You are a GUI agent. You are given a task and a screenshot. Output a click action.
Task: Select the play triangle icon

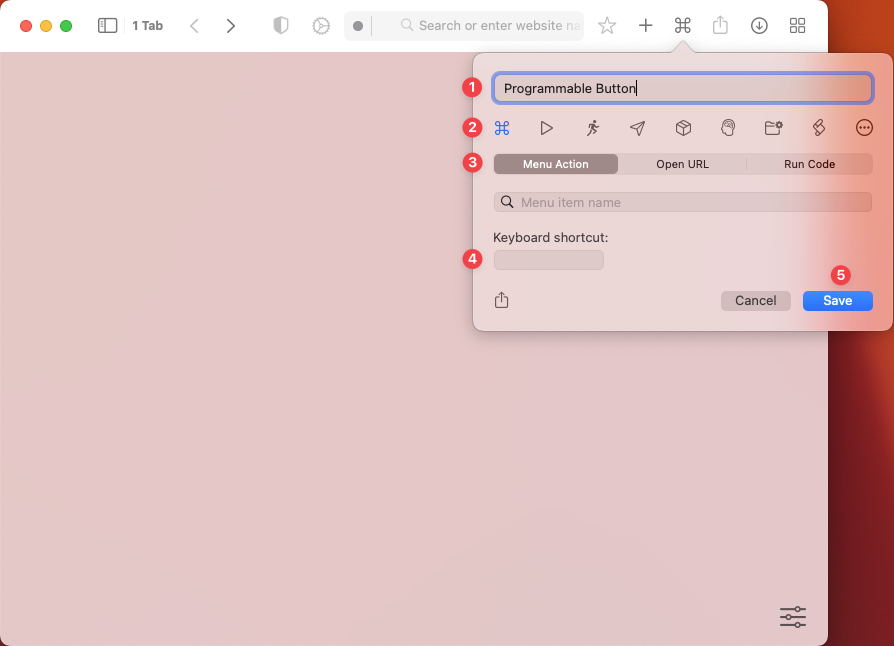(x=546, y=128)
